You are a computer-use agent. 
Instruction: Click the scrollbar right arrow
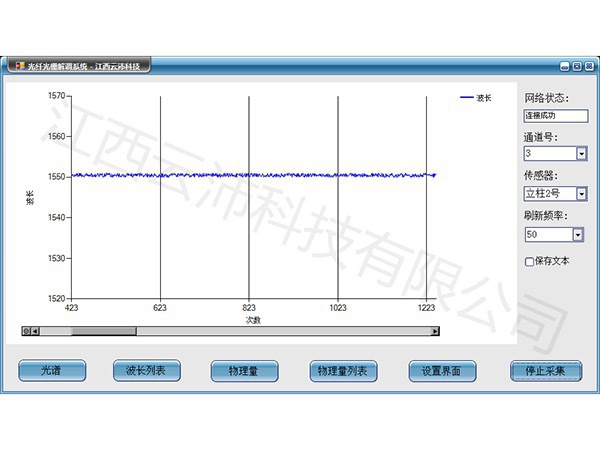click(435, 331)
